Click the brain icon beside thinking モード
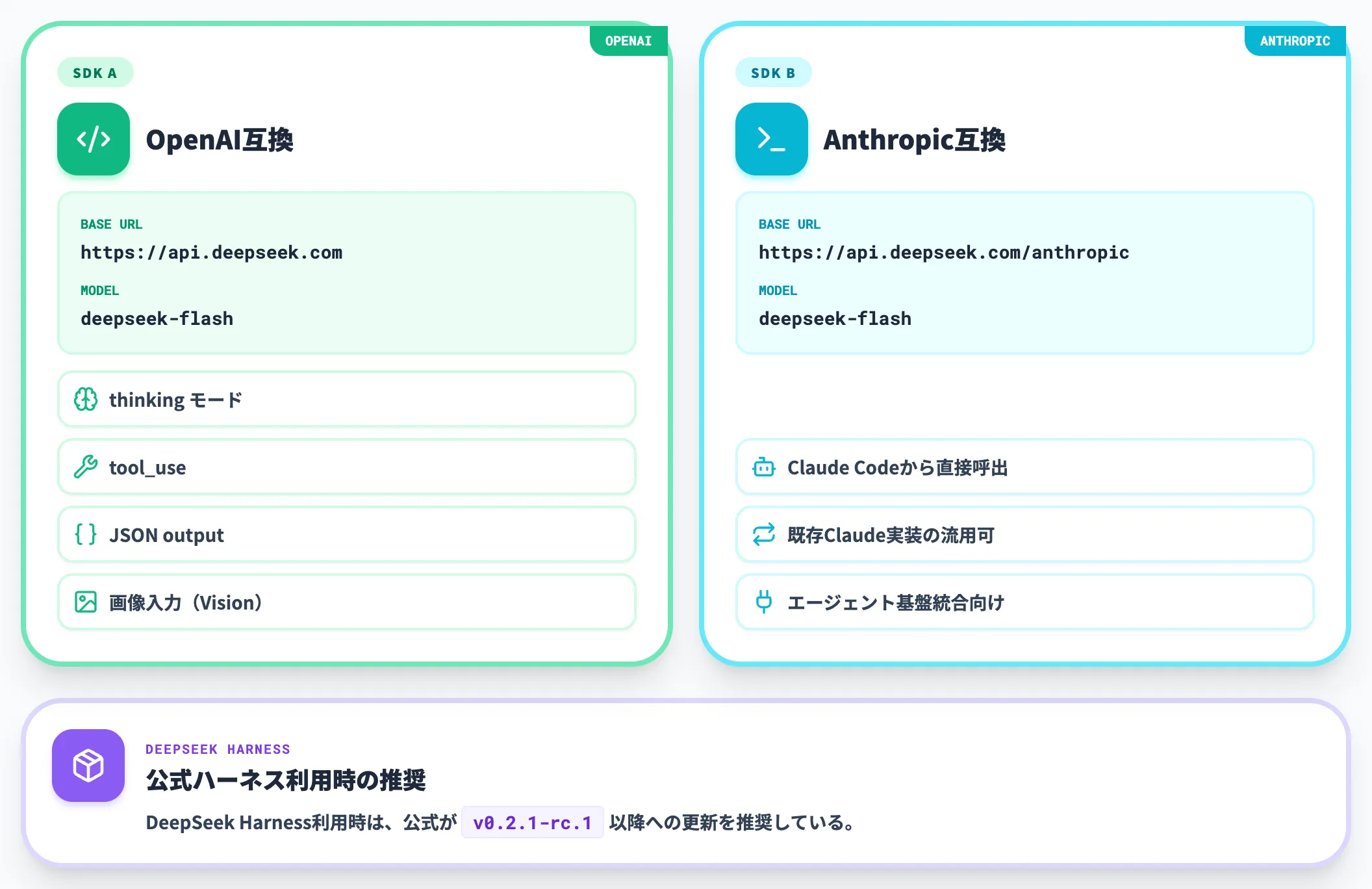This screenshot has height=889, width=1372. coord(86,400)
